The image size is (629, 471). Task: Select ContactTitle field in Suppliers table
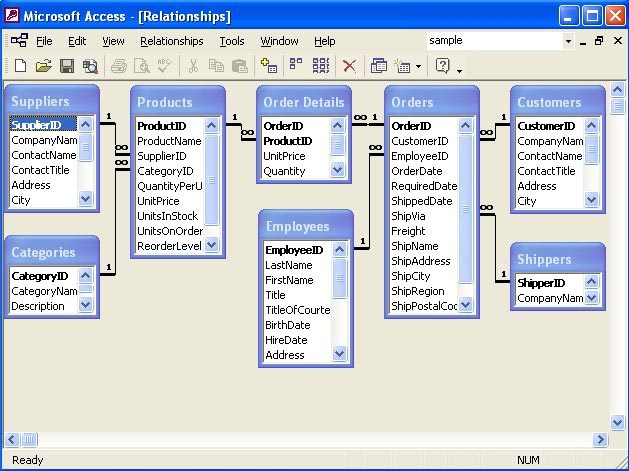coord(43,170)
